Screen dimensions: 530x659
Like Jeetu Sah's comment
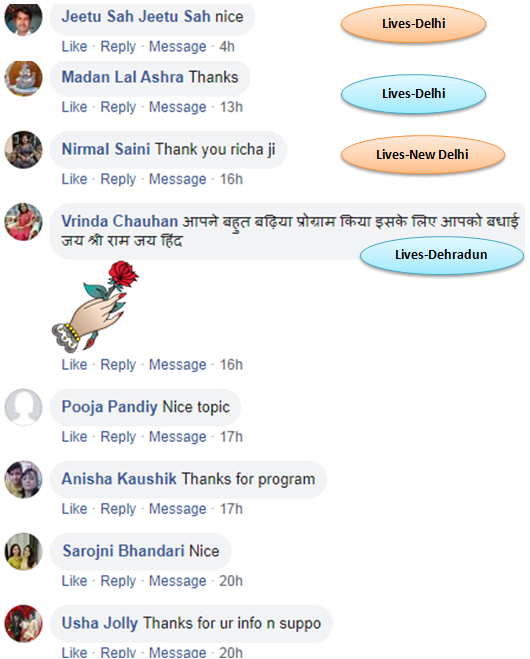(74, 46)
